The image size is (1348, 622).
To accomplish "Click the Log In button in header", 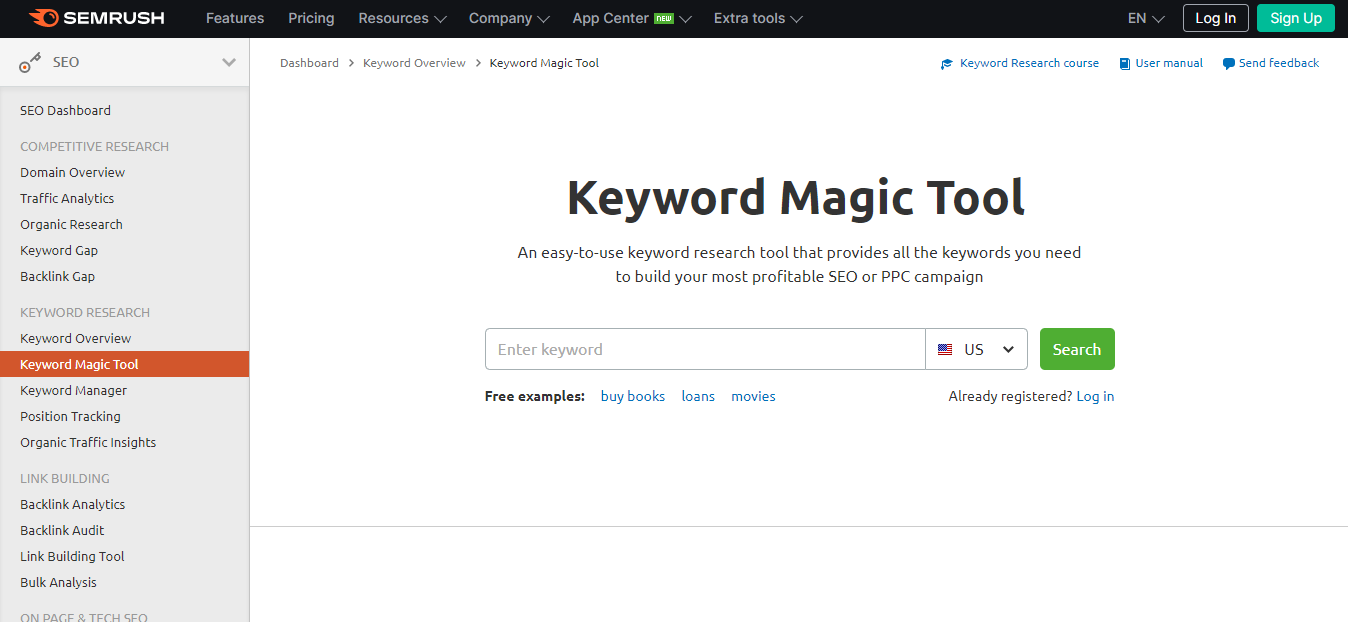I will [1215, 18].
